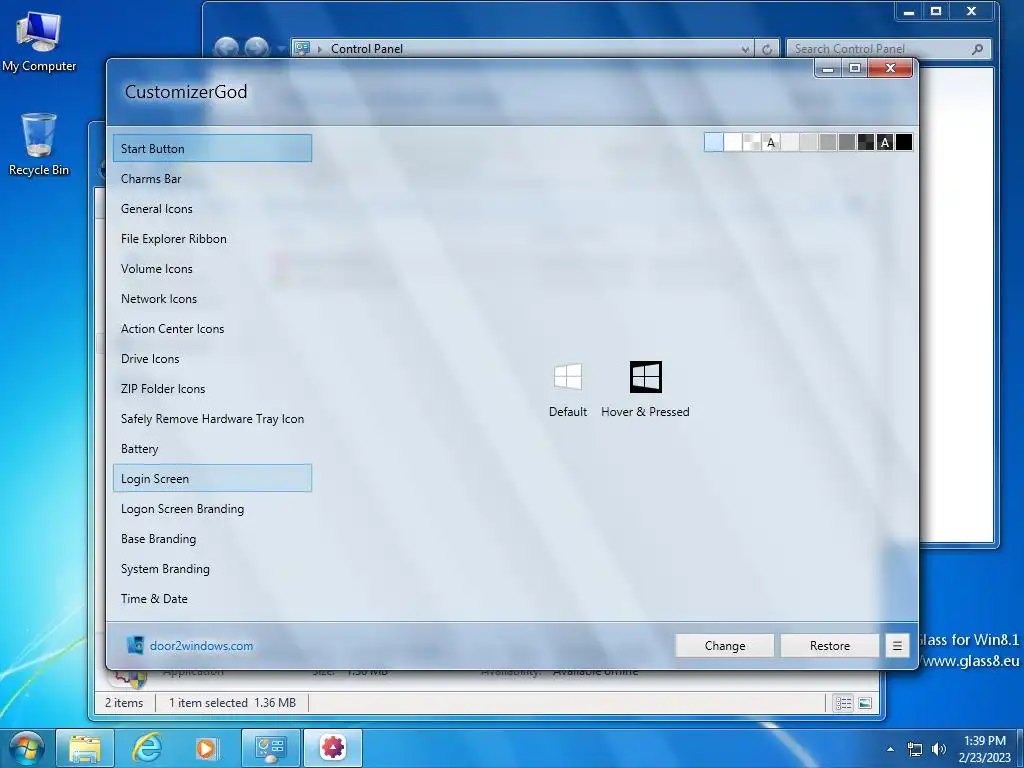Select the Login Screen entry
Screen dimensions: 1024x768
212,478
